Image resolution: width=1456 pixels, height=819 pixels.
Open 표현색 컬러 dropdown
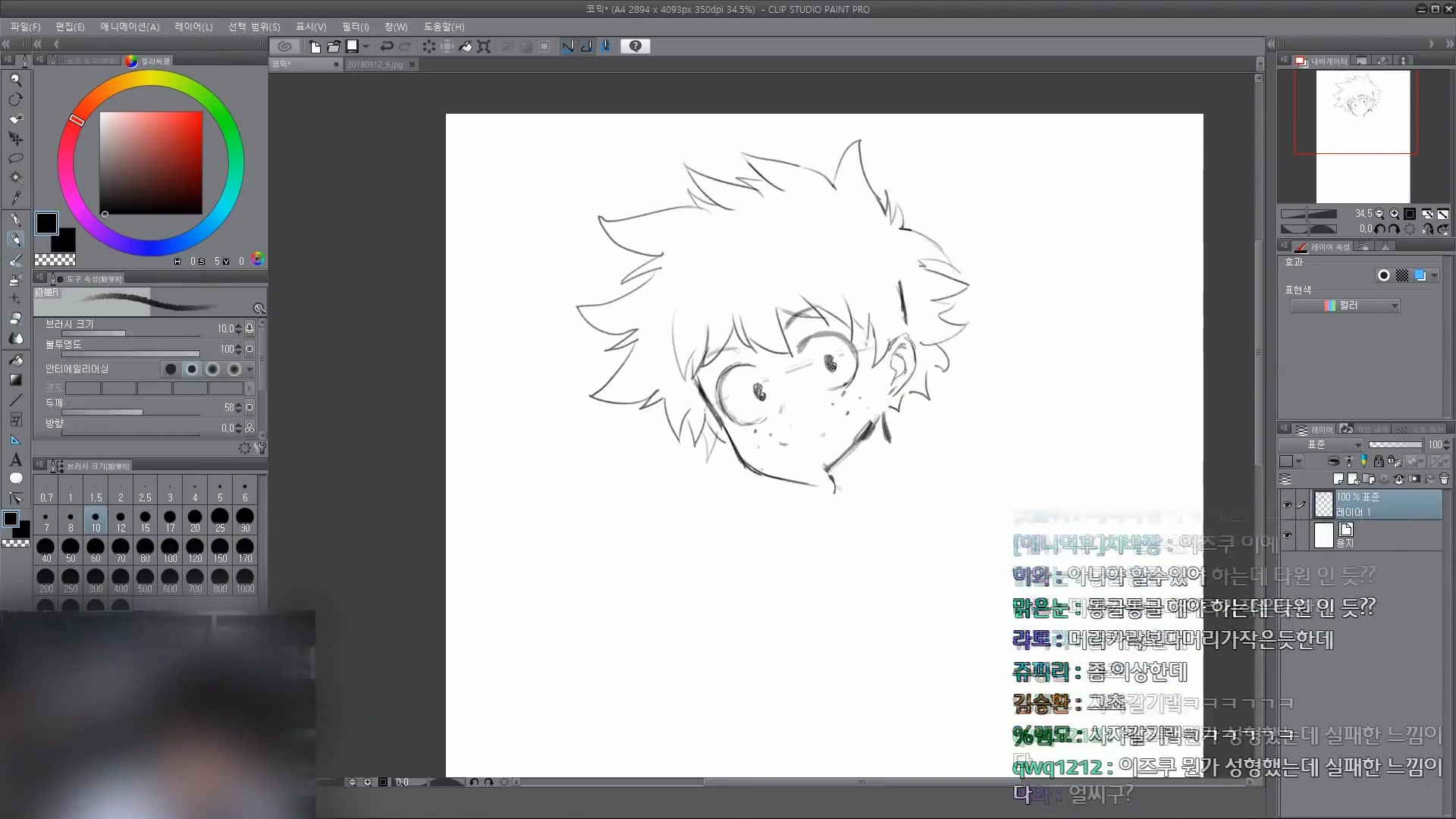coord(1345,306)
